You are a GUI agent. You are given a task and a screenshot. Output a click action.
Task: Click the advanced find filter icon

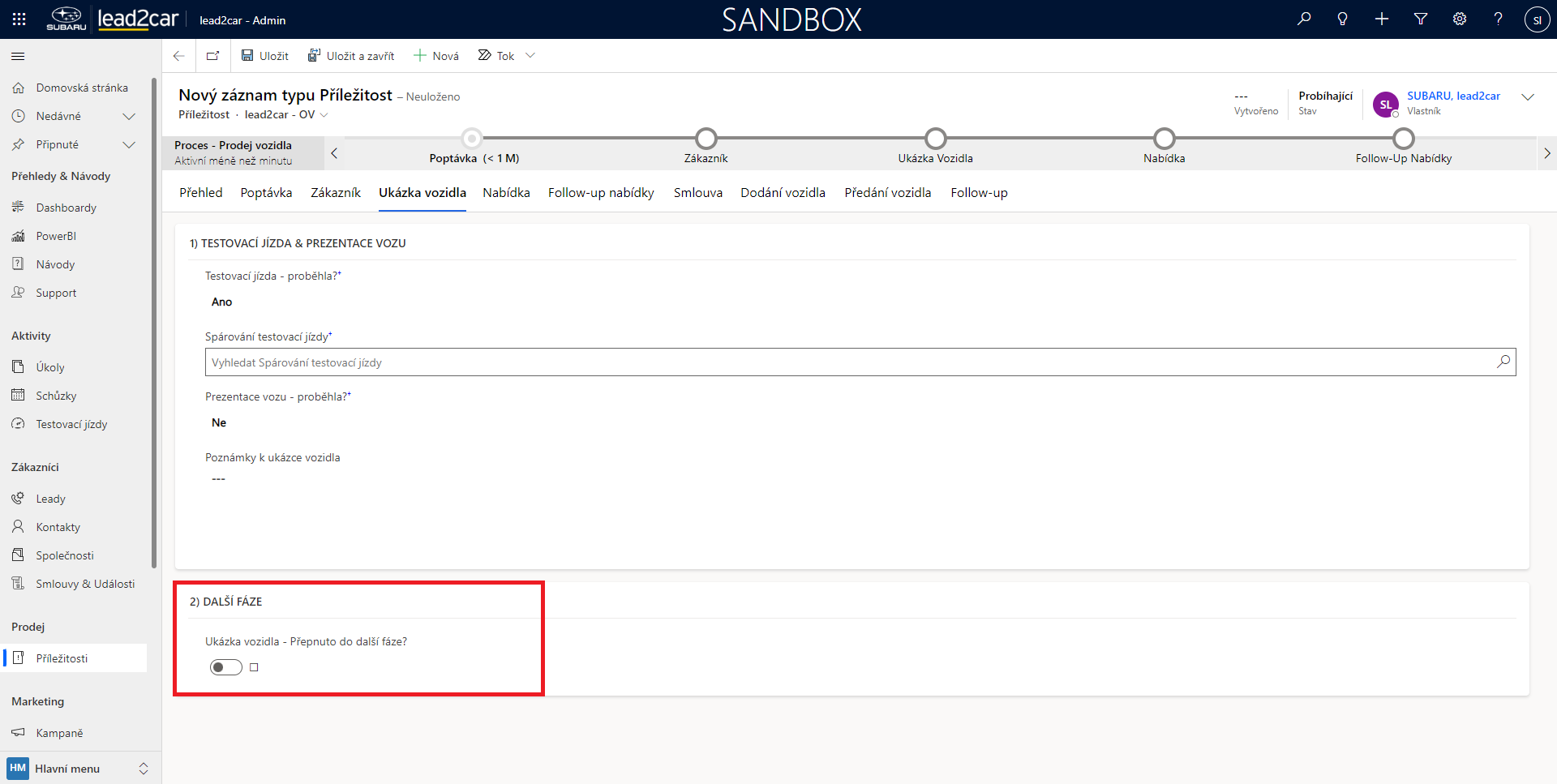1421,19
